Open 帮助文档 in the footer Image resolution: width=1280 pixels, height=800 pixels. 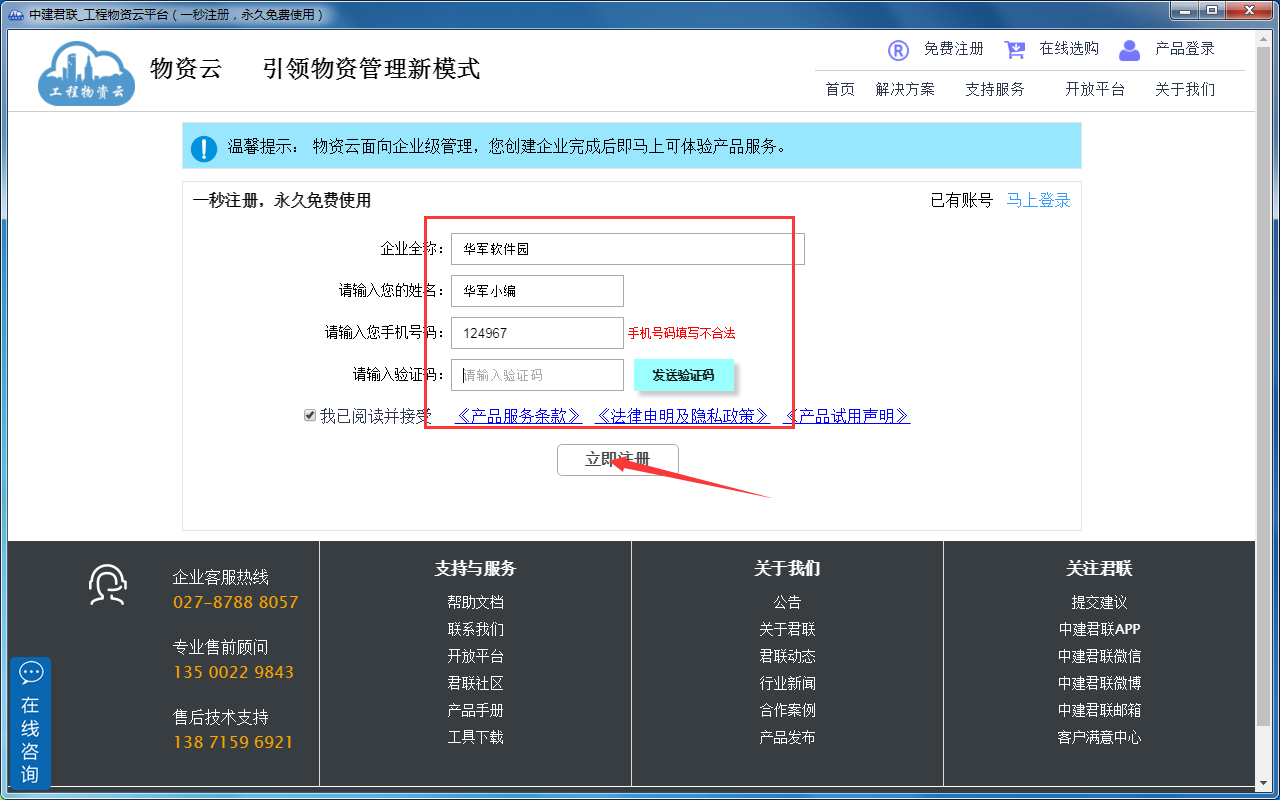(x=475, y=602)
